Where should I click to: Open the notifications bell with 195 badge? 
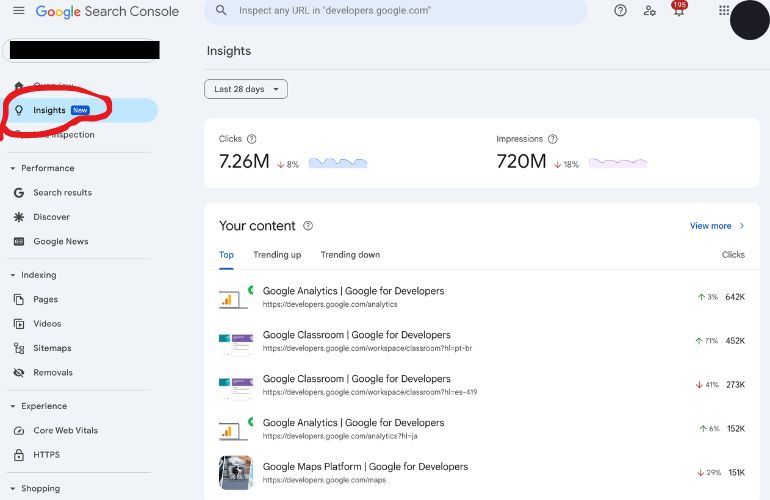tap(679, 9)
